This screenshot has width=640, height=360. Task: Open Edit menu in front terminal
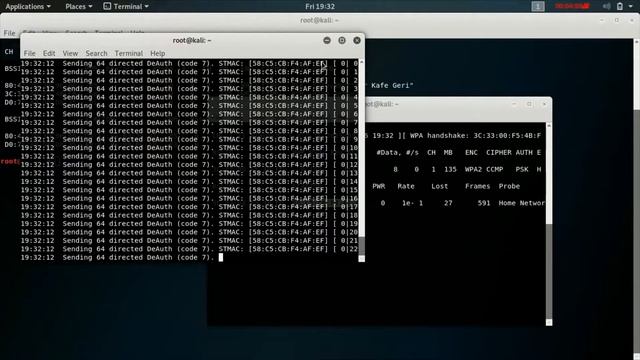point(49,53)
